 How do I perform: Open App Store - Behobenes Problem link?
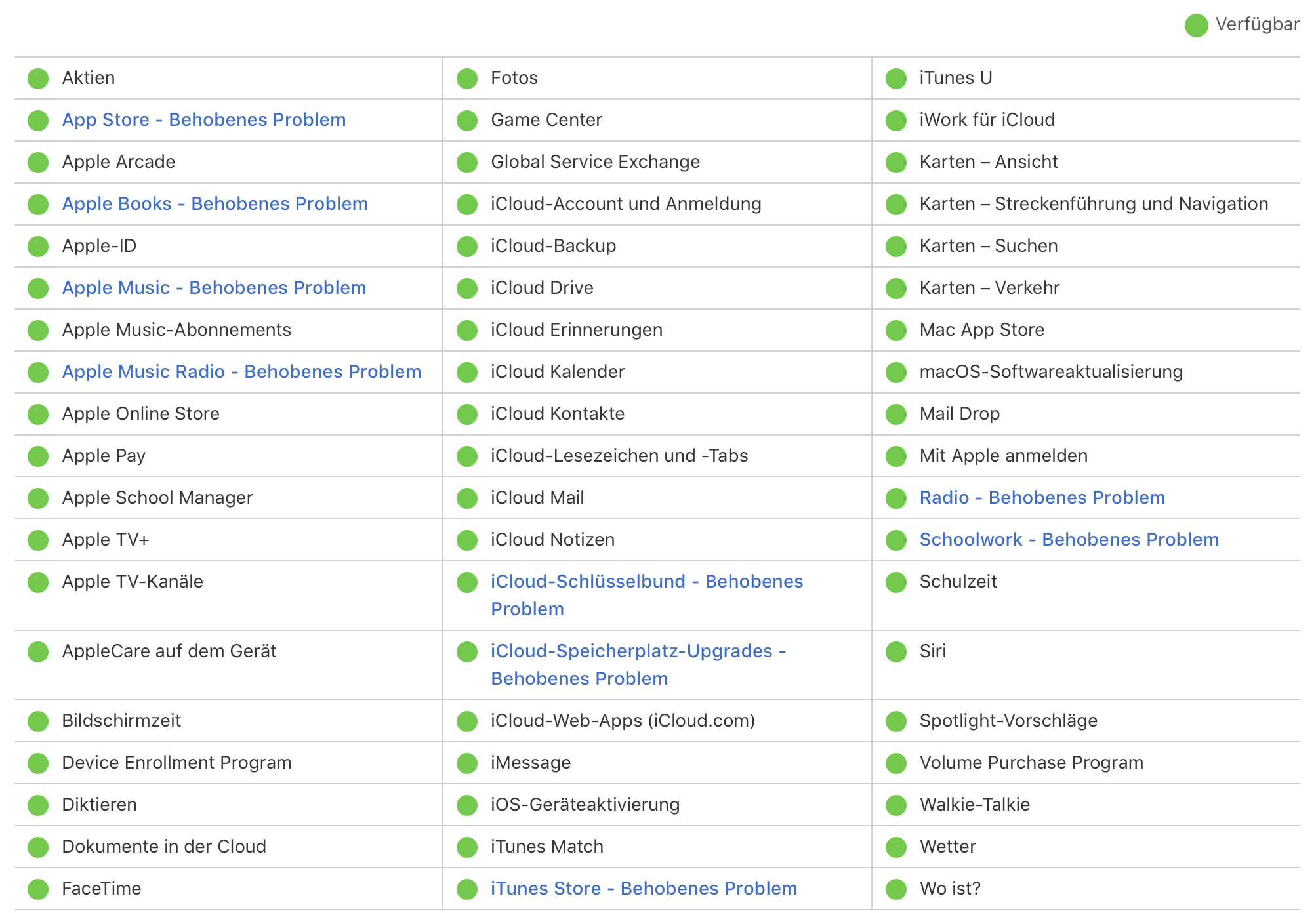[203, 120]
